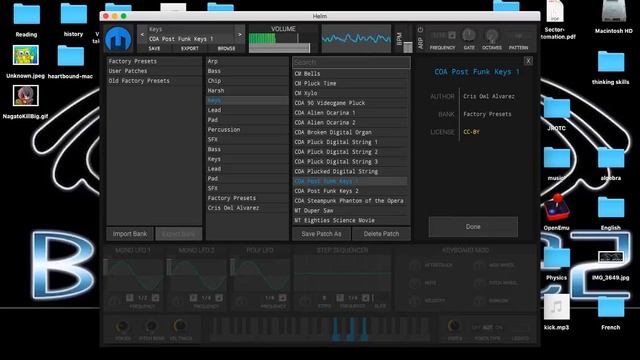The height and width of the screenshot is (360, 640).
Task: Load CDA Plucked Digital String patch
Action: [x=351, y=171]
